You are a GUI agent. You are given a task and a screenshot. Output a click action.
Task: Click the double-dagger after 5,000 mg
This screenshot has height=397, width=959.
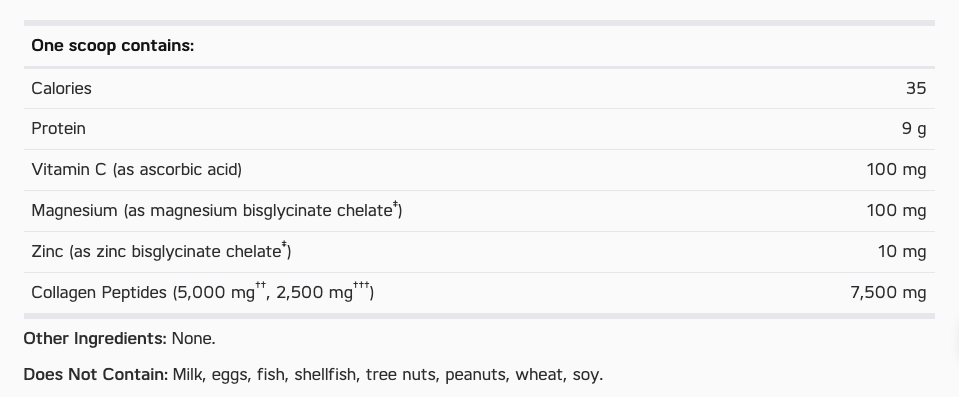tap(261, 286)
